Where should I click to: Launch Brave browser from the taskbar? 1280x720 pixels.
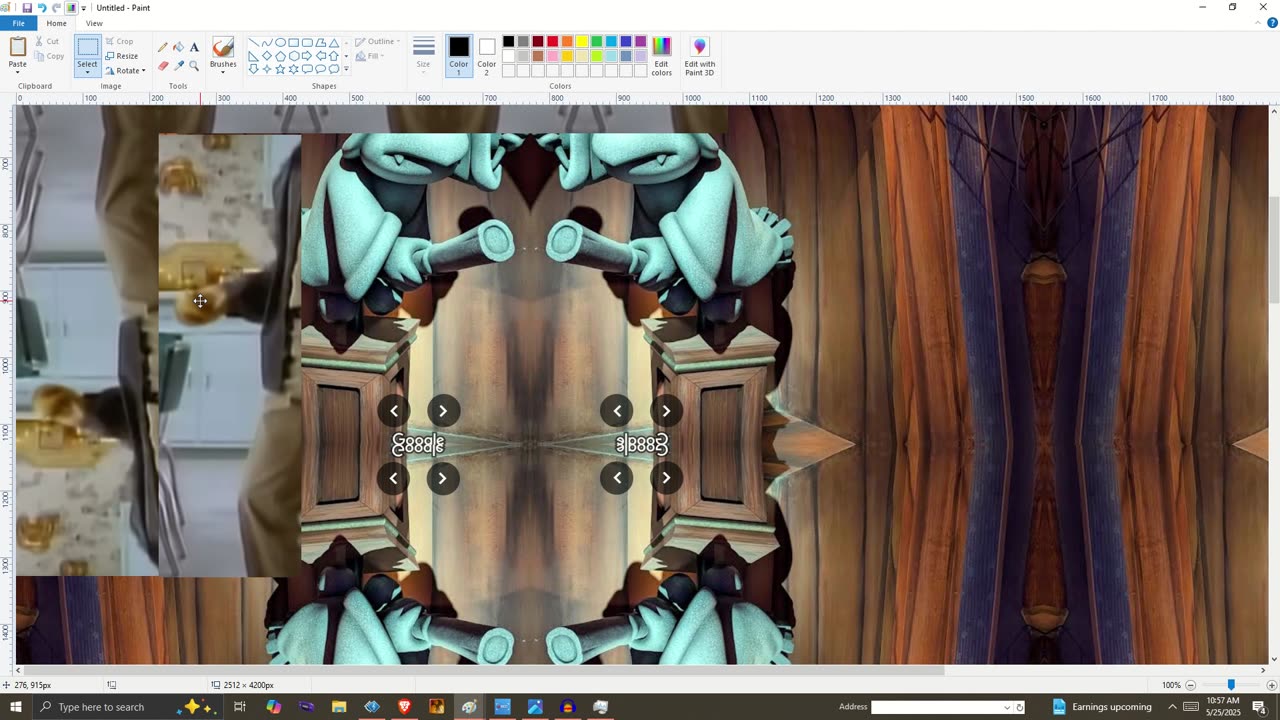click(x=404, y=707)
